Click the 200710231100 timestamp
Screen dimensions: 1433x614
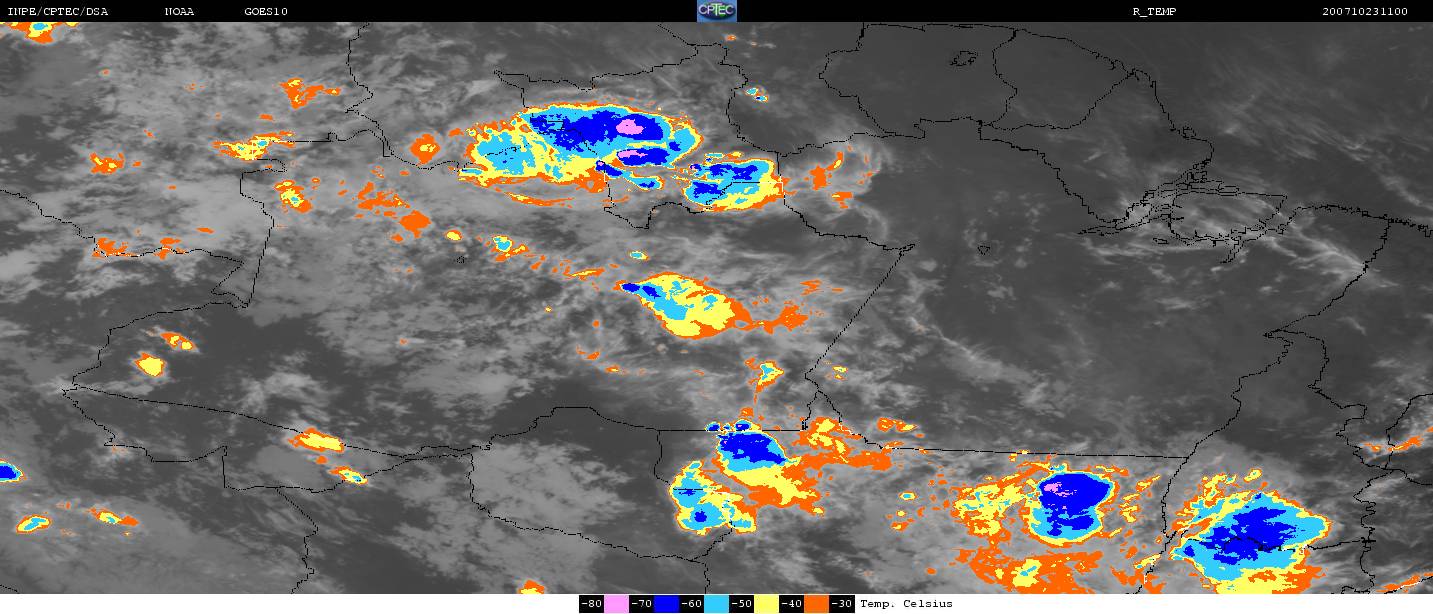1365,12
